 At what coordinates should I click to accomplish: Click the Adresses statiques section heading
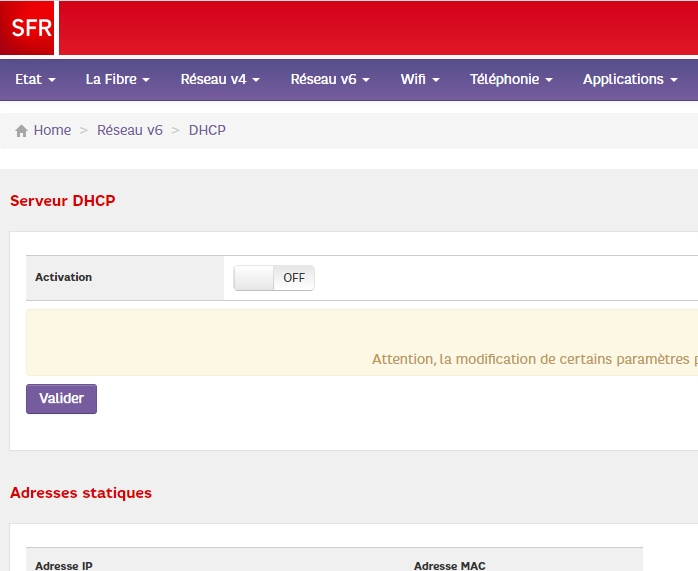[81, 493]
